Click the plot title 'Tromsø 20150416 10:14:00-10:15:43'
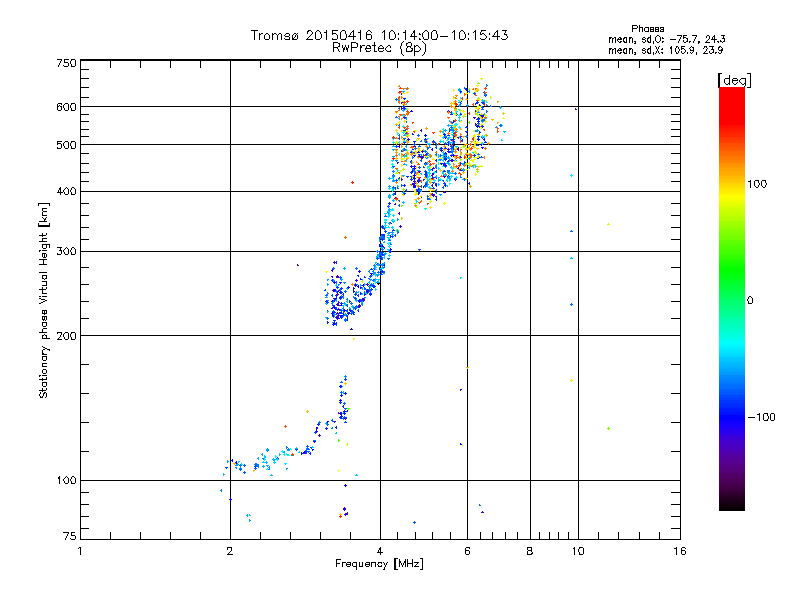Screen dimensions: 800x600 tap(379, 35)
